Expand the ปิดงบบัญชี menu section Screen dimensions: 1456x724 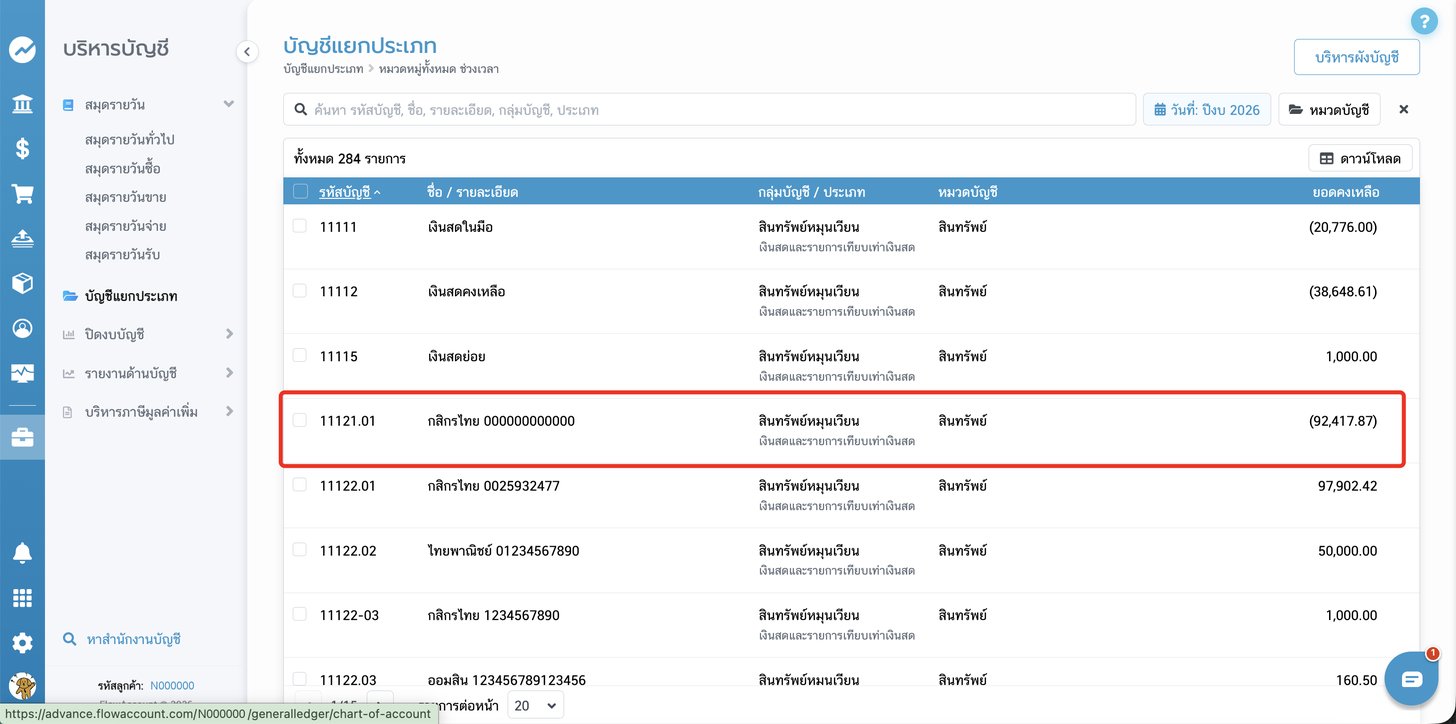pyautogui.click(x=148, y=334)
